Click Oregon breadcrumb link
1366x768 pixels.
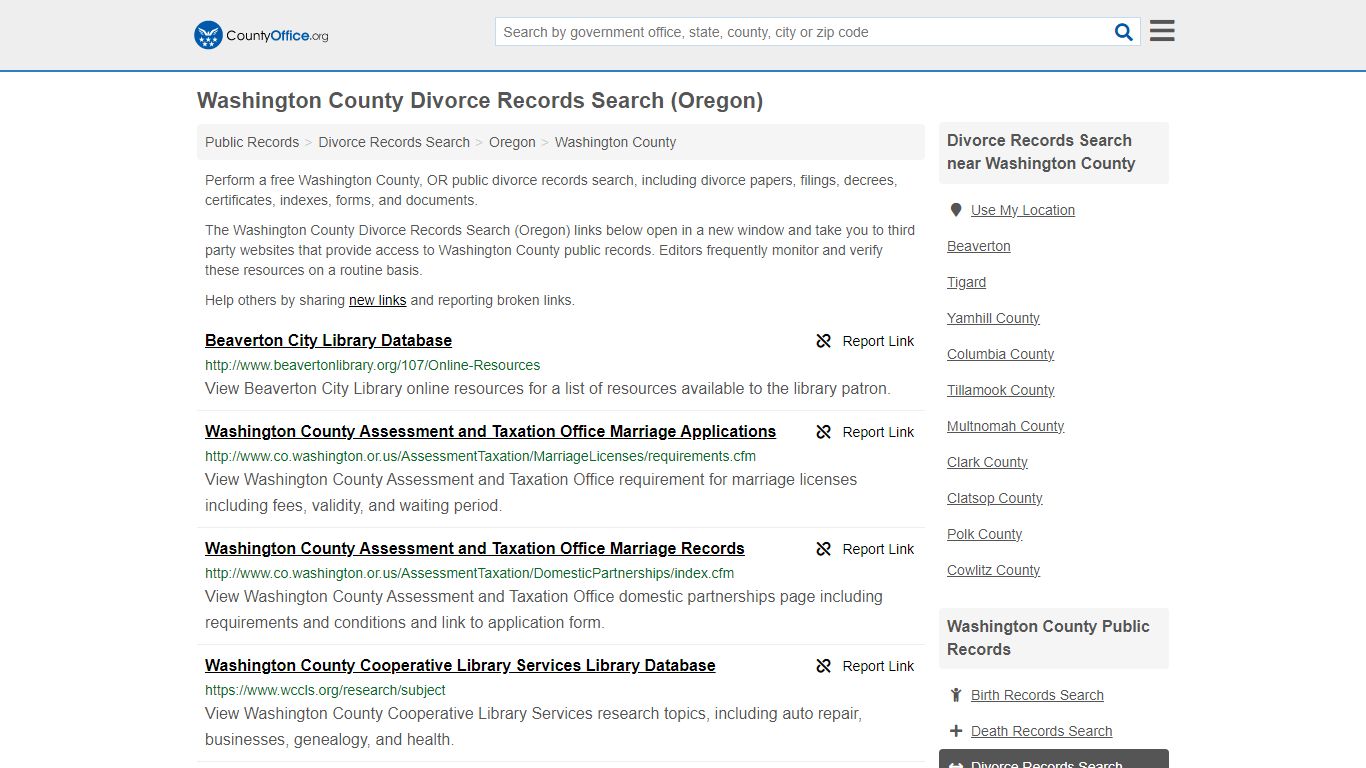512,142
